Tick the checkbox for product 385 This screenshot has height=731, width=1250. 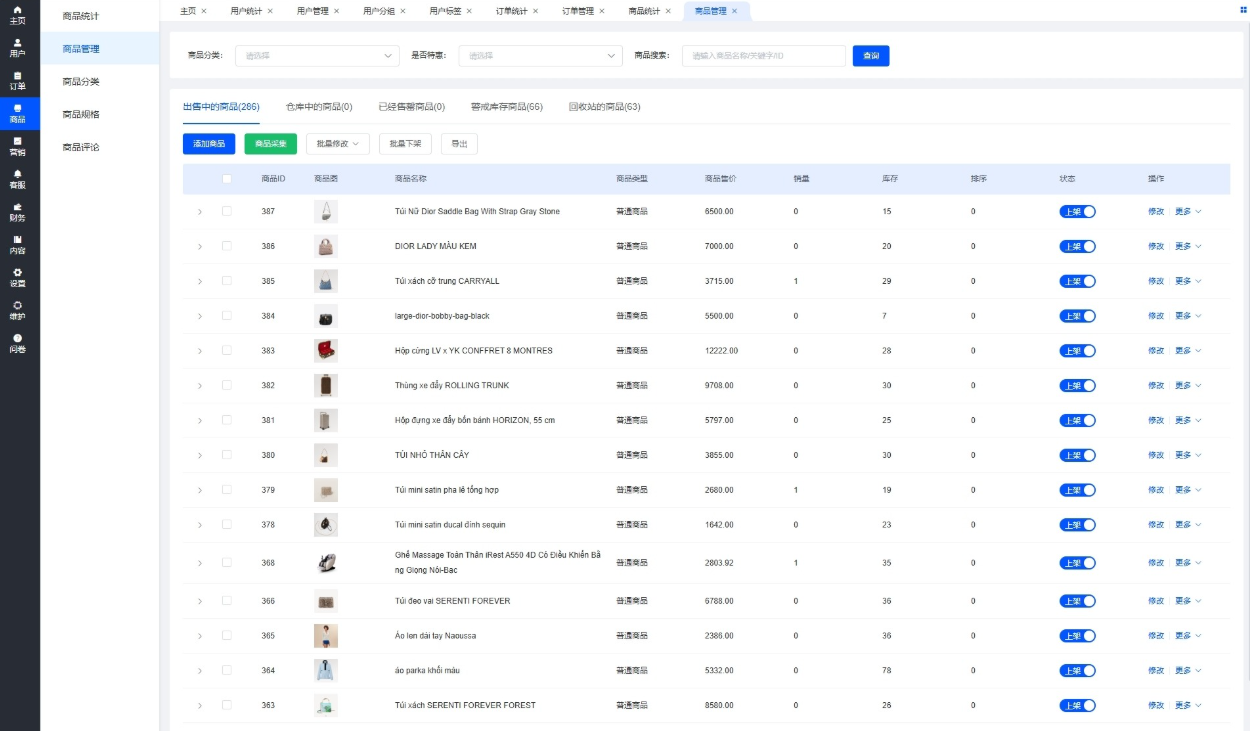[227, 281]
